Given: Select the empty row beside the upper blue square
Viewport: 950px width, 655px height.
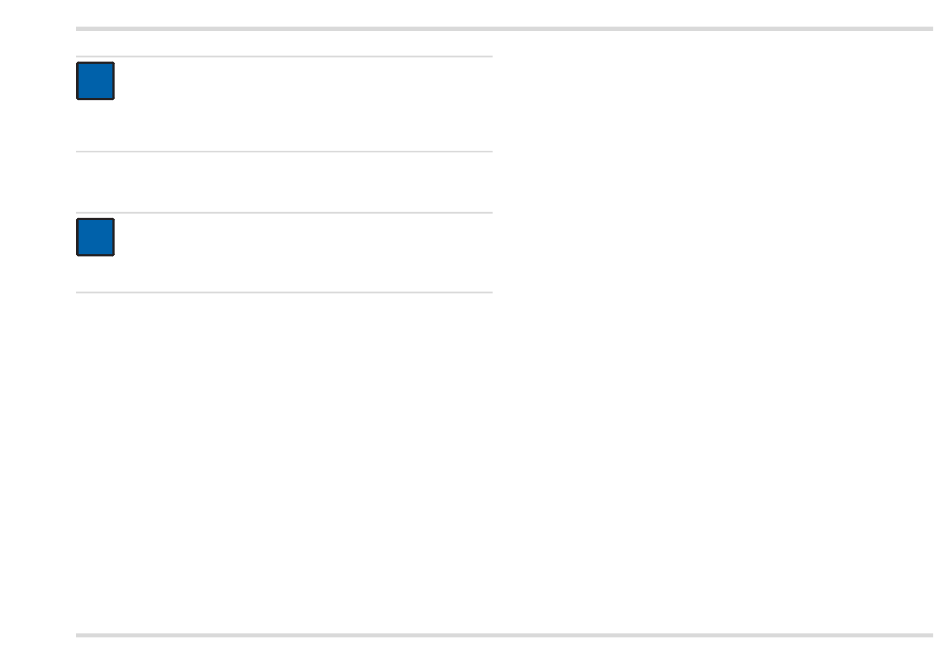Looking at the screenshot, I should pos(284,104).
